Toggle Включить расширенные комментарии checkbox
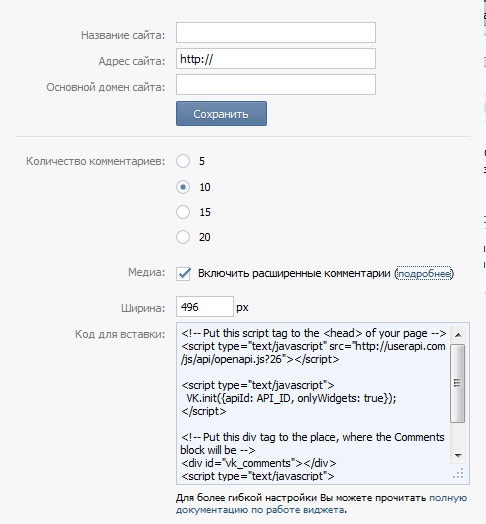486x524 pixels. click(x=183, y=274)
